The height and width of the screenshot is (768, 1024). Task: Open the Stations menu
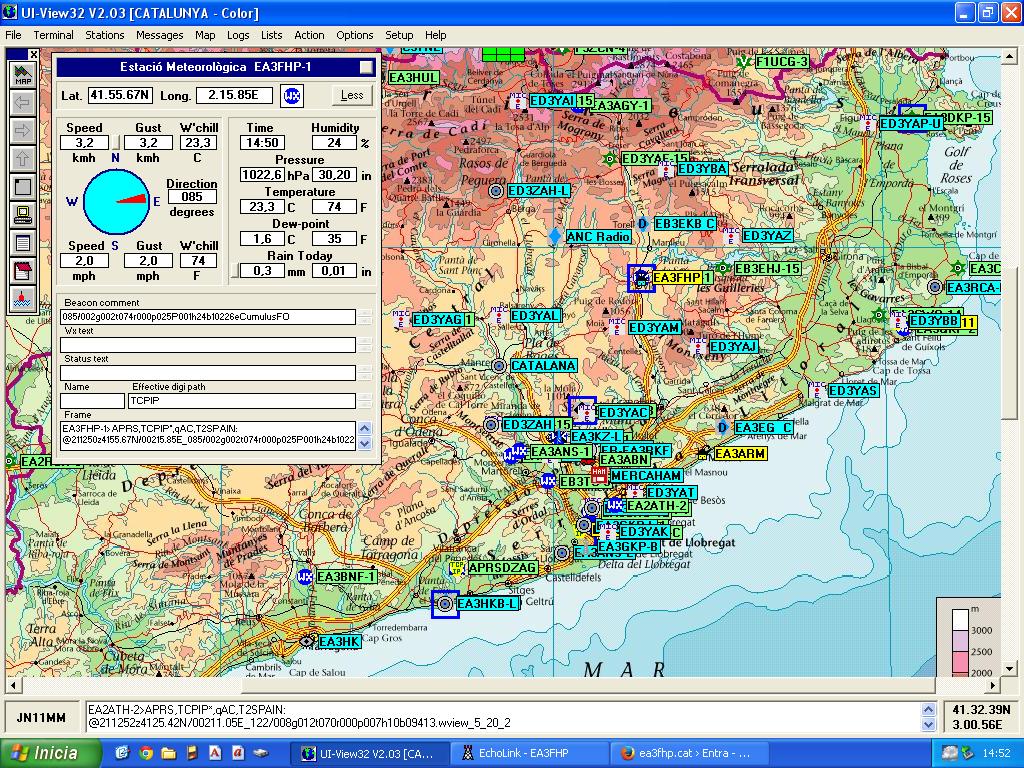click(x=105, y=35)
